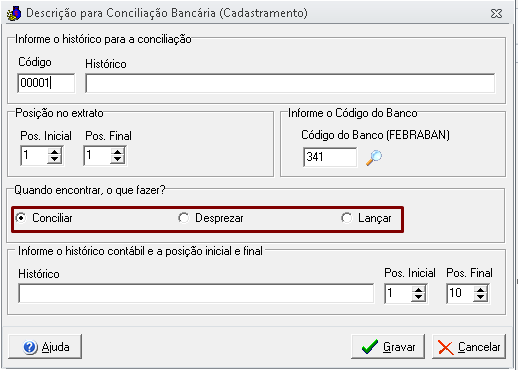Select the Lançar radio option
Screen dimensions: 518x370
click(347, 218)
